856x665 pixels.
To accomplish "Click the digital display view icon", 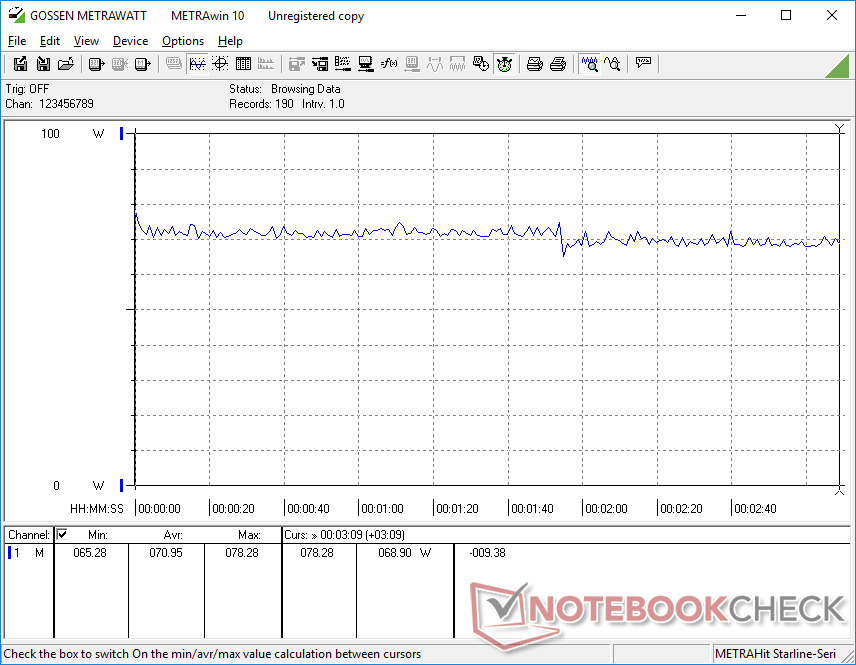I will click(x=174, y=64).
